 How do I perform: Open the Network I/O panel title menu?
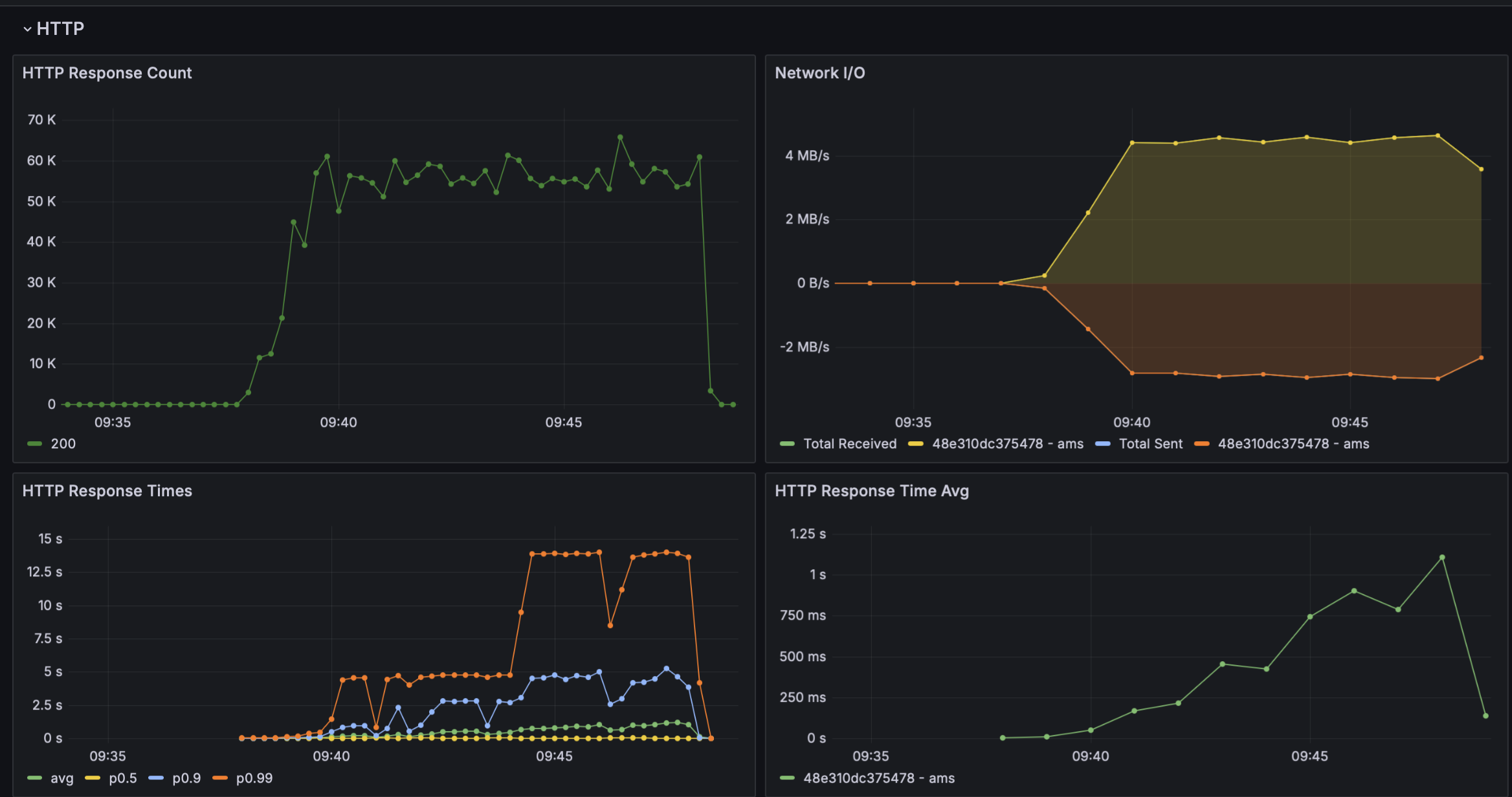(x=819, y=73)
